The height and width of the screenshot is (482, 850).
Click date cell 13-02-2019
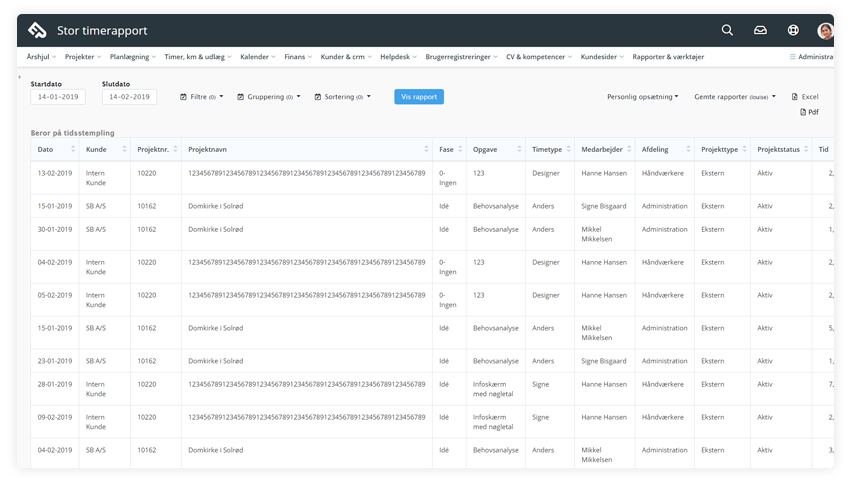(55, 173)
